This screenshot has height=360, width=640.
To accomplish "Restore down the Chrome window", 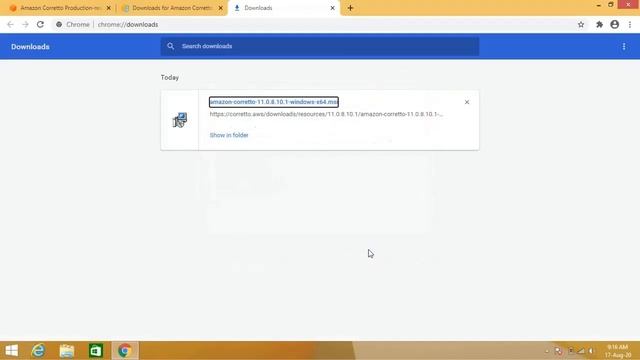I will 611,4.
